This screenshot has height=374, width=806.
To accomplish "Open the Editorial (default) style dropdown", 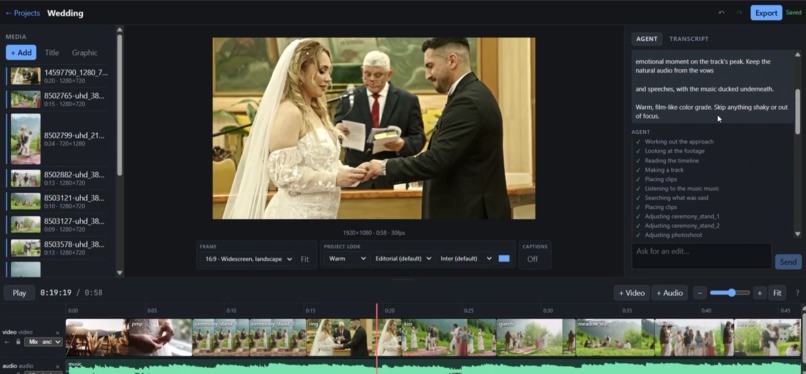I will [402, 259].
